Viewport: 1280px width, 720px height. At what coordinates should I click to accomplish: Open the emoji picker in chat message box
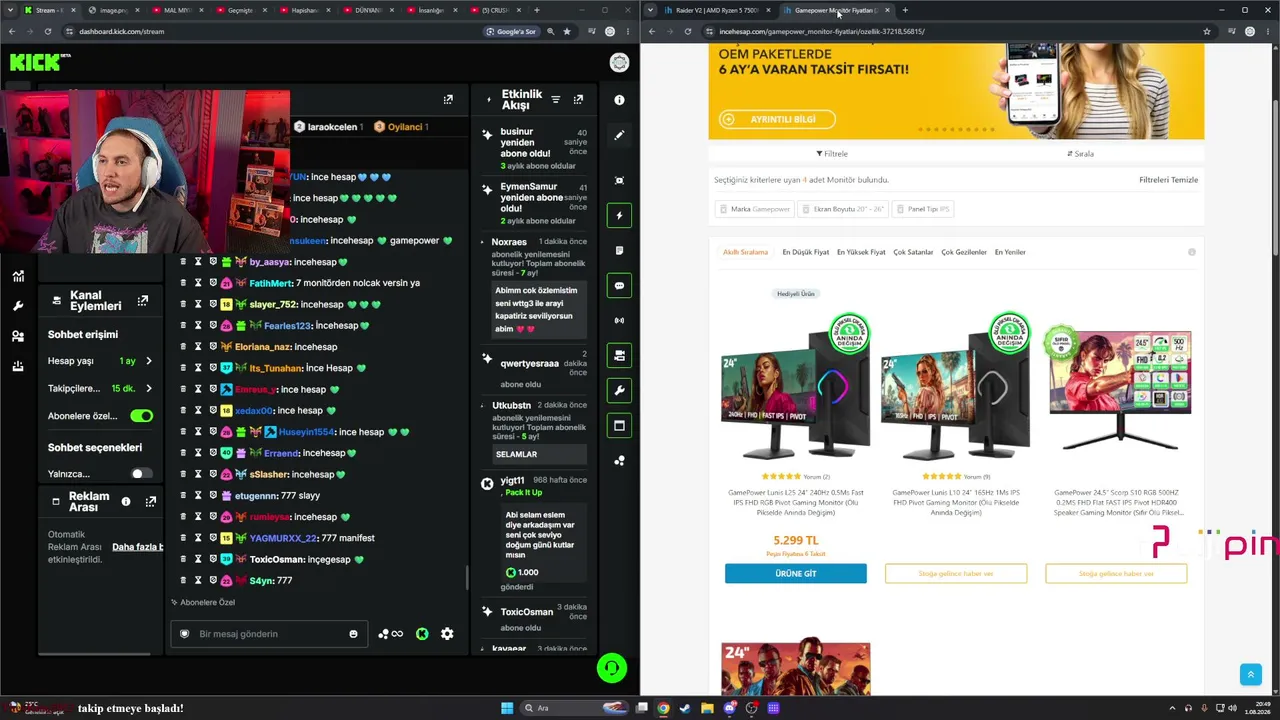click(353, 634)
